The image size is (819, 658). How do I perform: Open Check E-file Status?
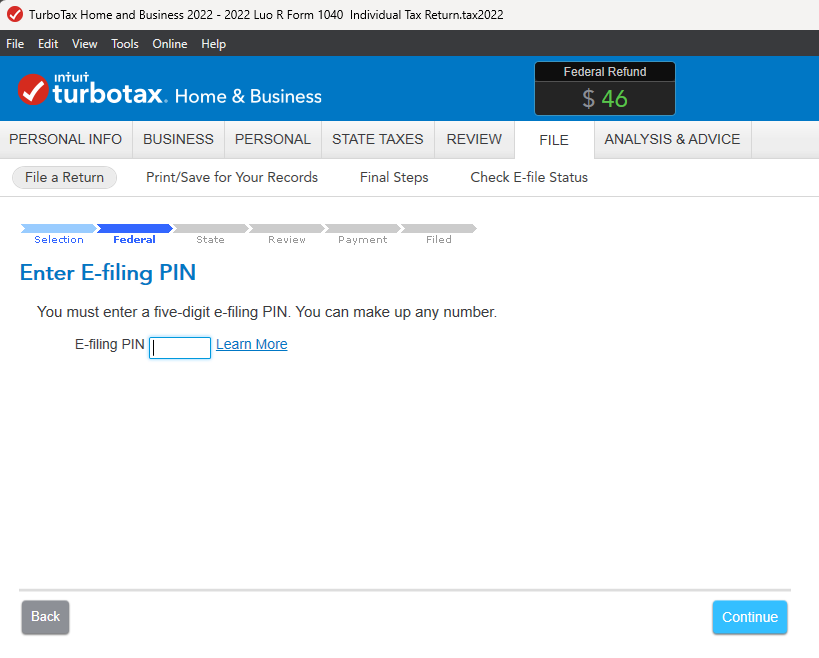click(x=529, y=178)
